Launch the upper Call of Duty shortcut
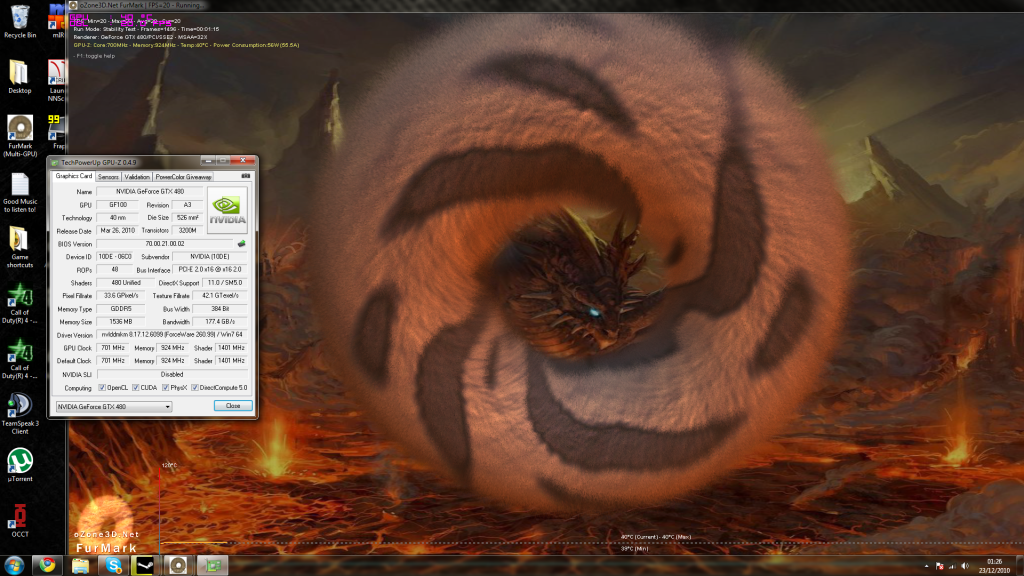 tap(20, 304)
